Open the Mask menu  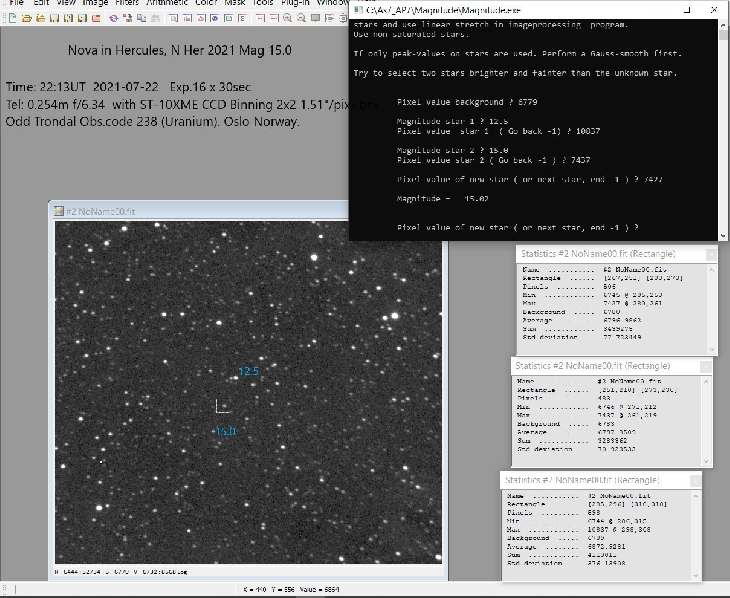click(x=234, y=3)
